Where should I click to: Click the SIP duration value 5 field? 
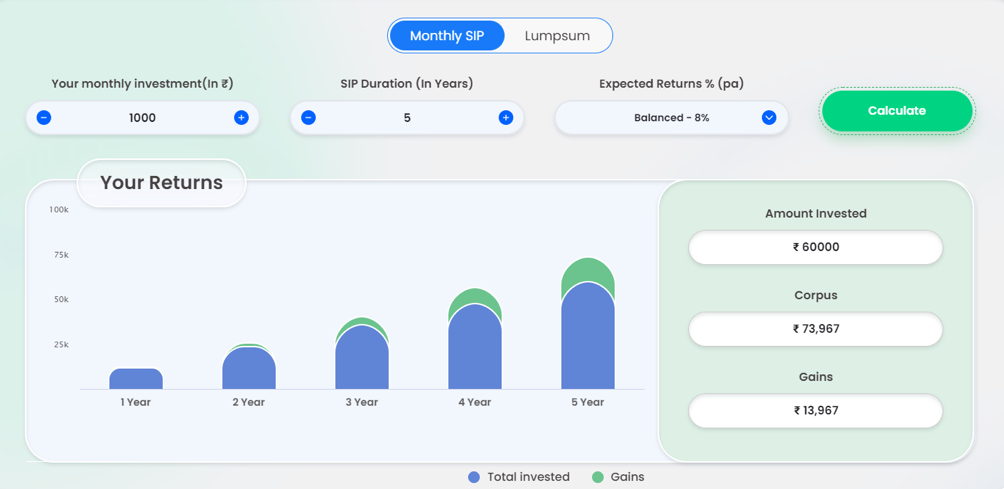tap(407, 118)
